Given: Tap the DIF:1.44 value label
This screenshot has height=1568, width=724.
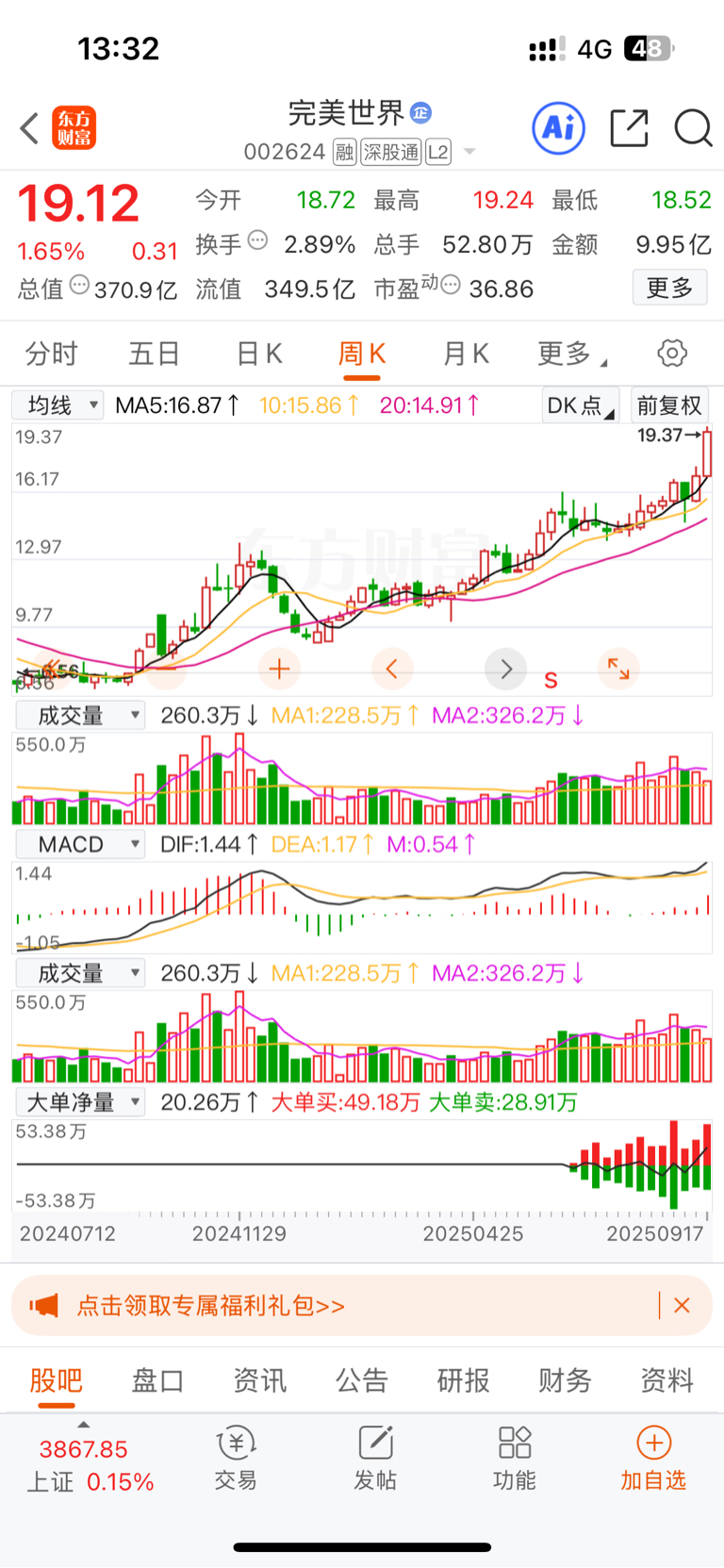Looking at the screenshot, I should (x=209, y=844).
